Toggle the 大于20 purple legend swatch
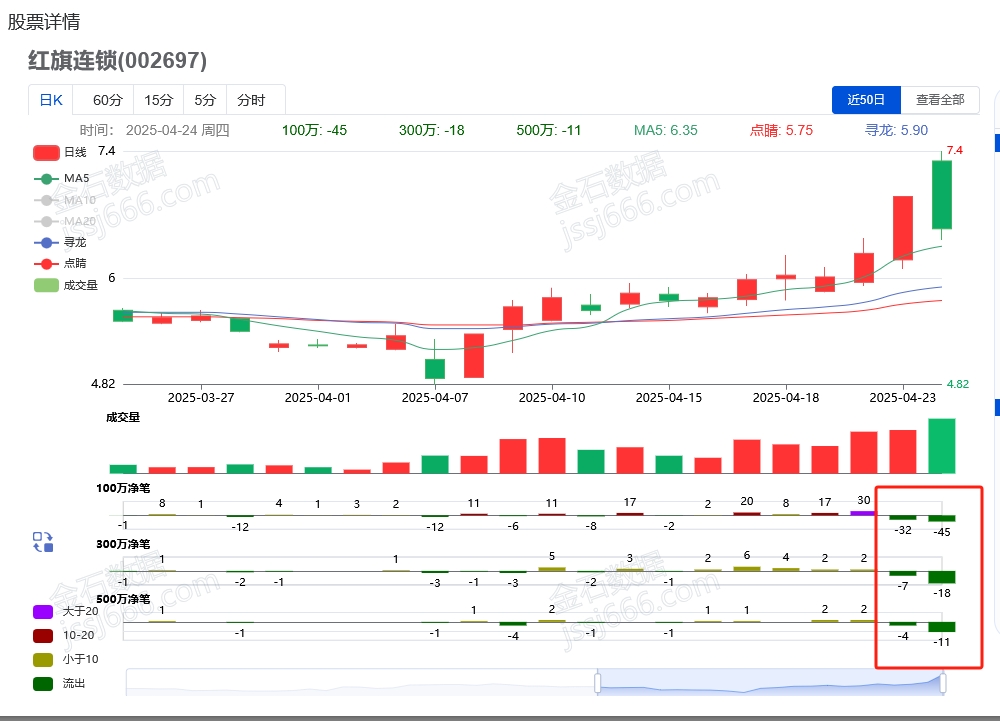This screenshot has width=1000, height=721. [x=43, y=611]
